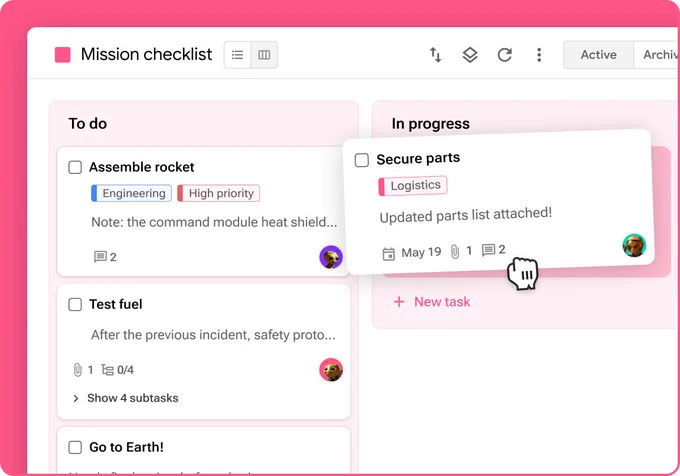Switch to board columns view icon
Viewport: 680px width, 476px height.
tap(264, 55)
